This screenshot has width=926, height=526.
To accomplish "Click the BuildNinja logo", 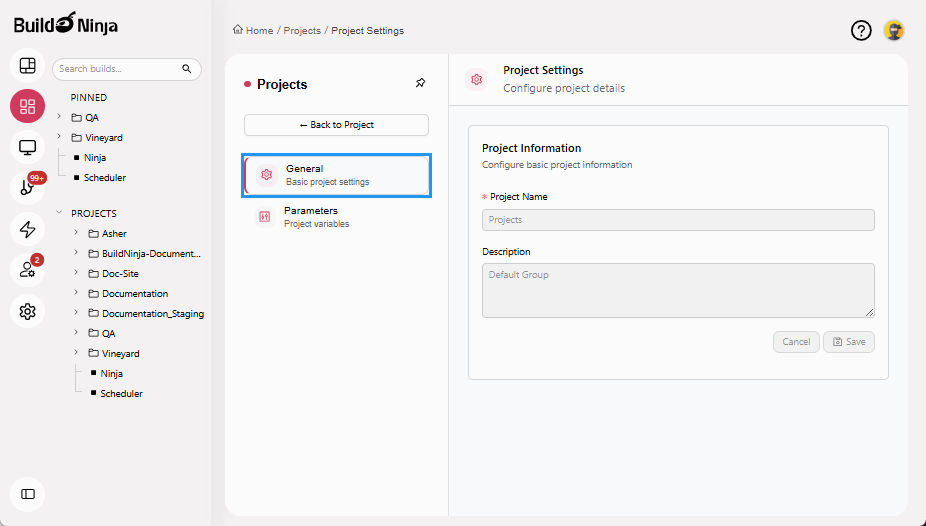I will 66,24.
